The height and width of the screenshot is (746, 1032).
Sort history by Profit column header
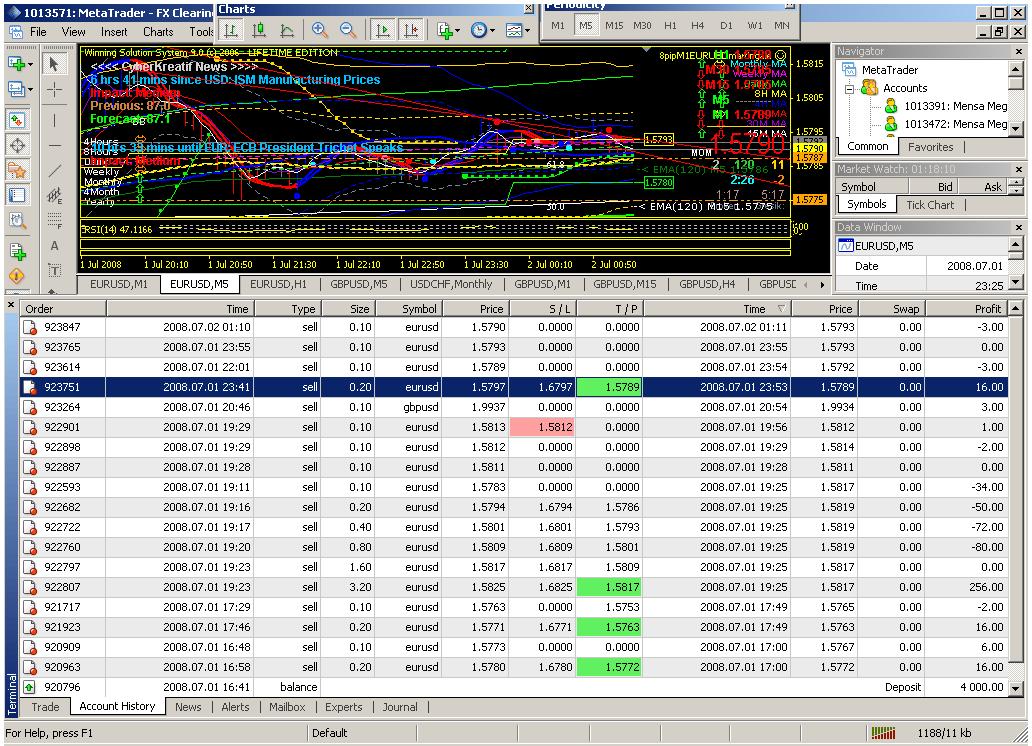966,308
